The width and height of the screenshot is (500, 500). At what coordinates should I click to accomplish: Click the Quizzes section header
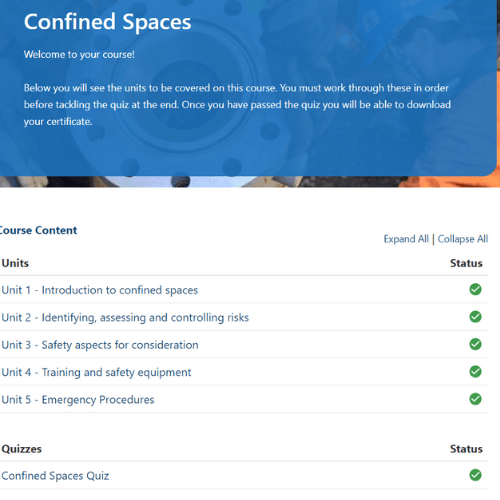(22, 449)
